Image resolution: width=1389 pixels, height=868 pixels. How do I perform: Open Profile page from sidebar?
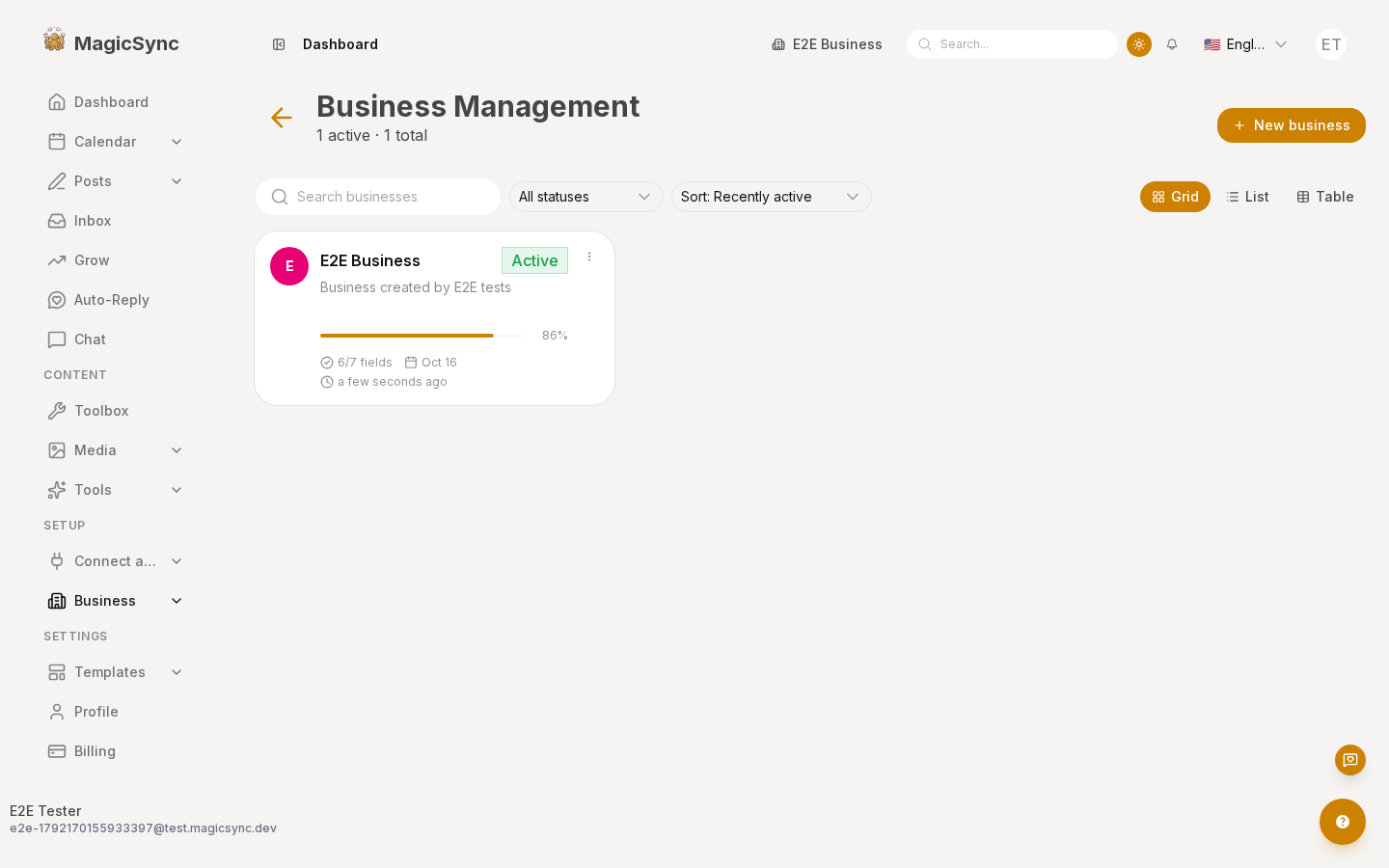click(x=116, y=712)
